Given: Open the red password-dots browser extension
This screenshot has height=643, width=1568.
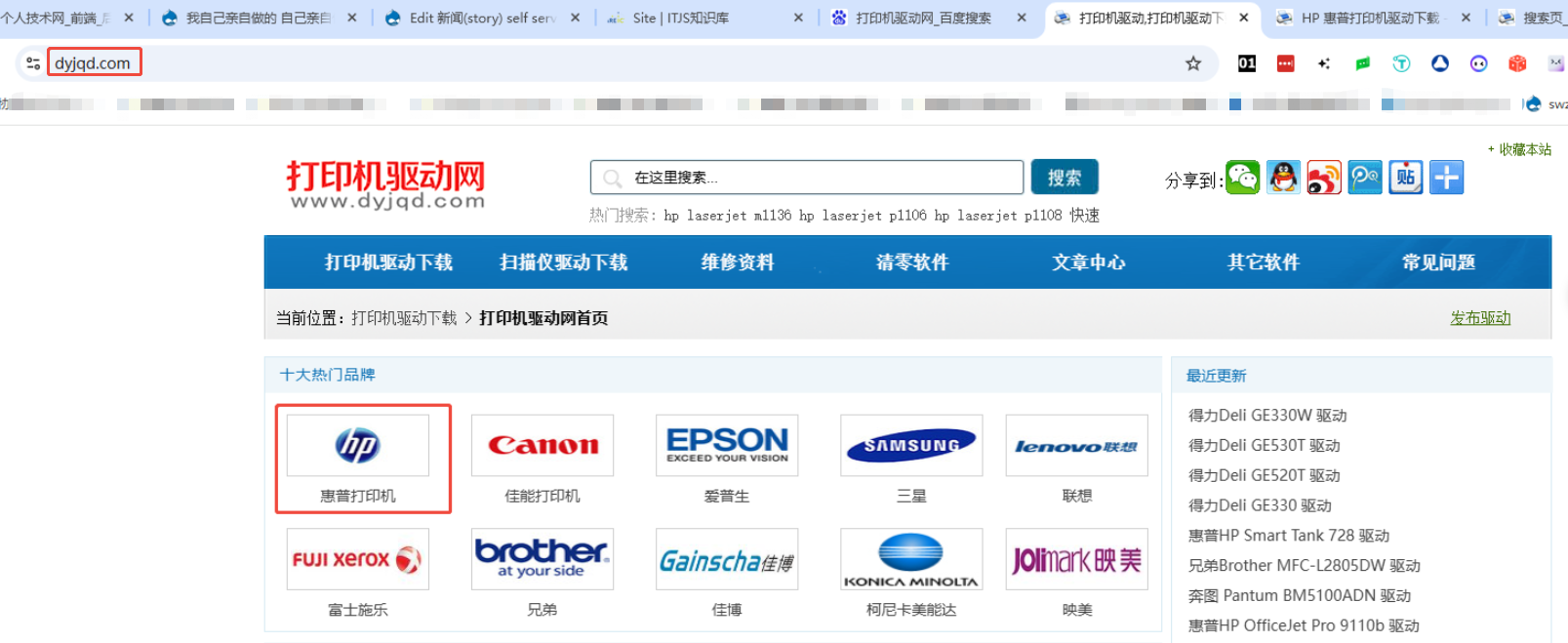Looking at the screenshot, I should pyautogui.click(x=1286, y=63).
